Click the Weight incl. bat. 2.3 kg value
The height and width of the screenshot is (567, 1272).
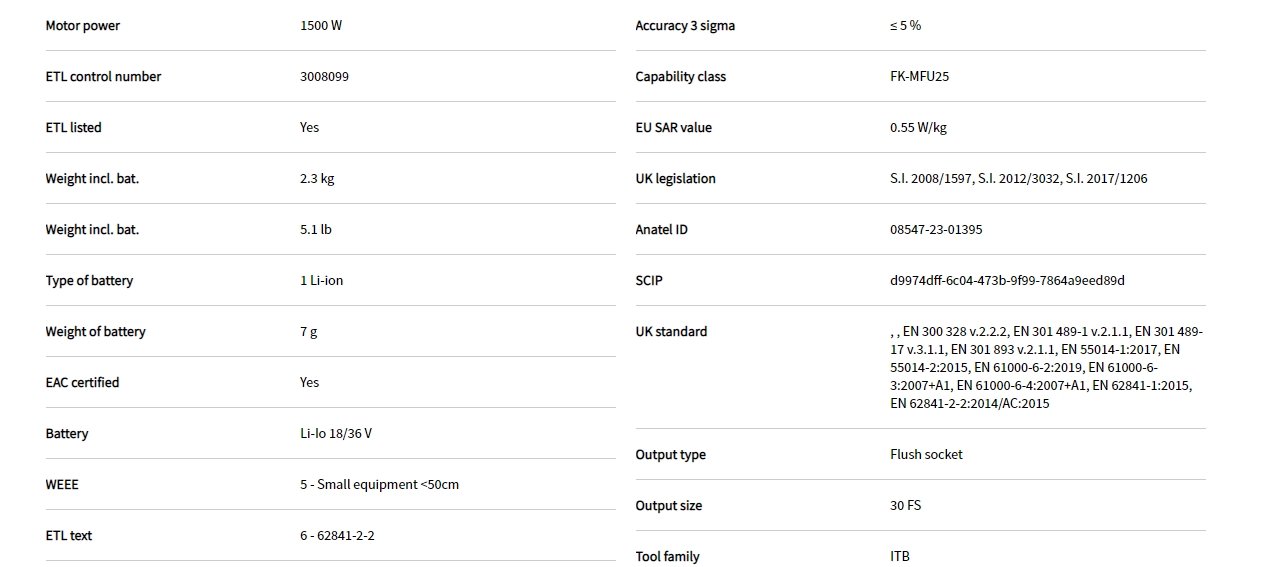tap(317, 179)
